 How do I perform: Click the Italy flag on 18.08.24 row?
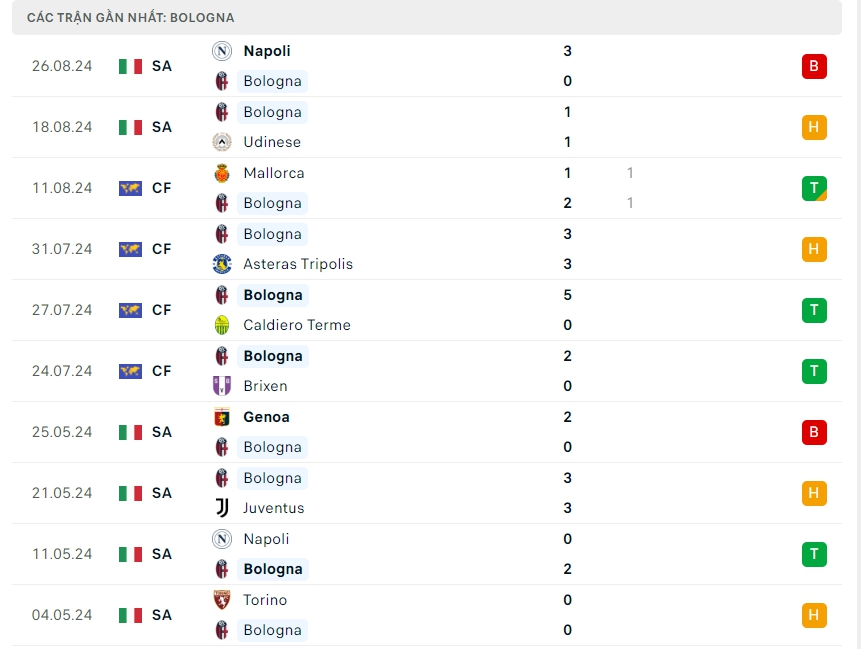pos(130,127)
